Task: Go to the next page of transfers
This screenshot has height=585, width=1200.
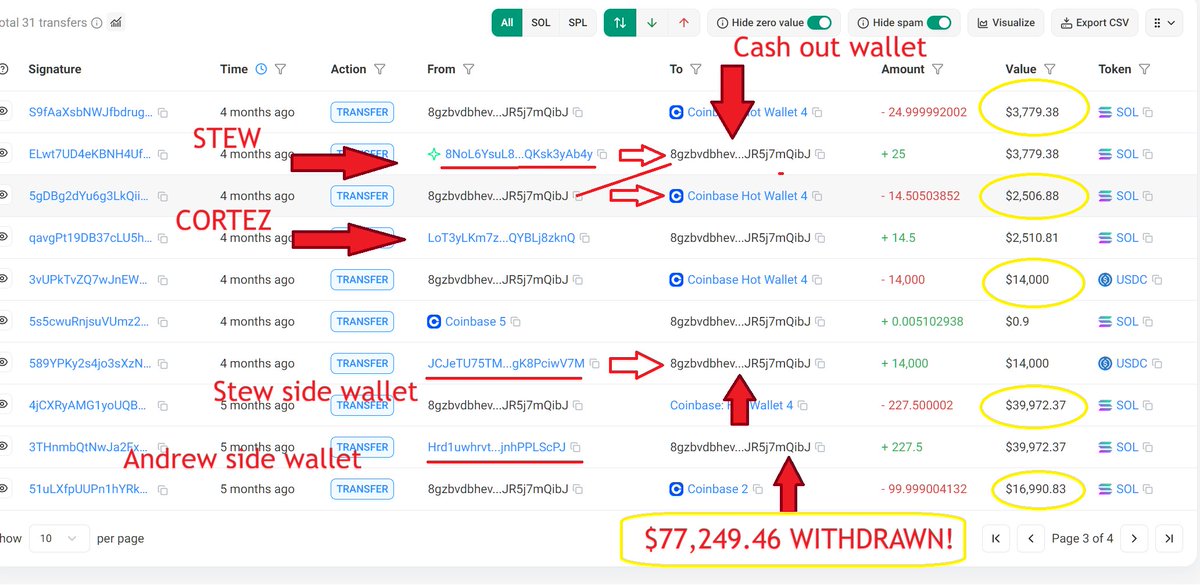Action: 1132,538
